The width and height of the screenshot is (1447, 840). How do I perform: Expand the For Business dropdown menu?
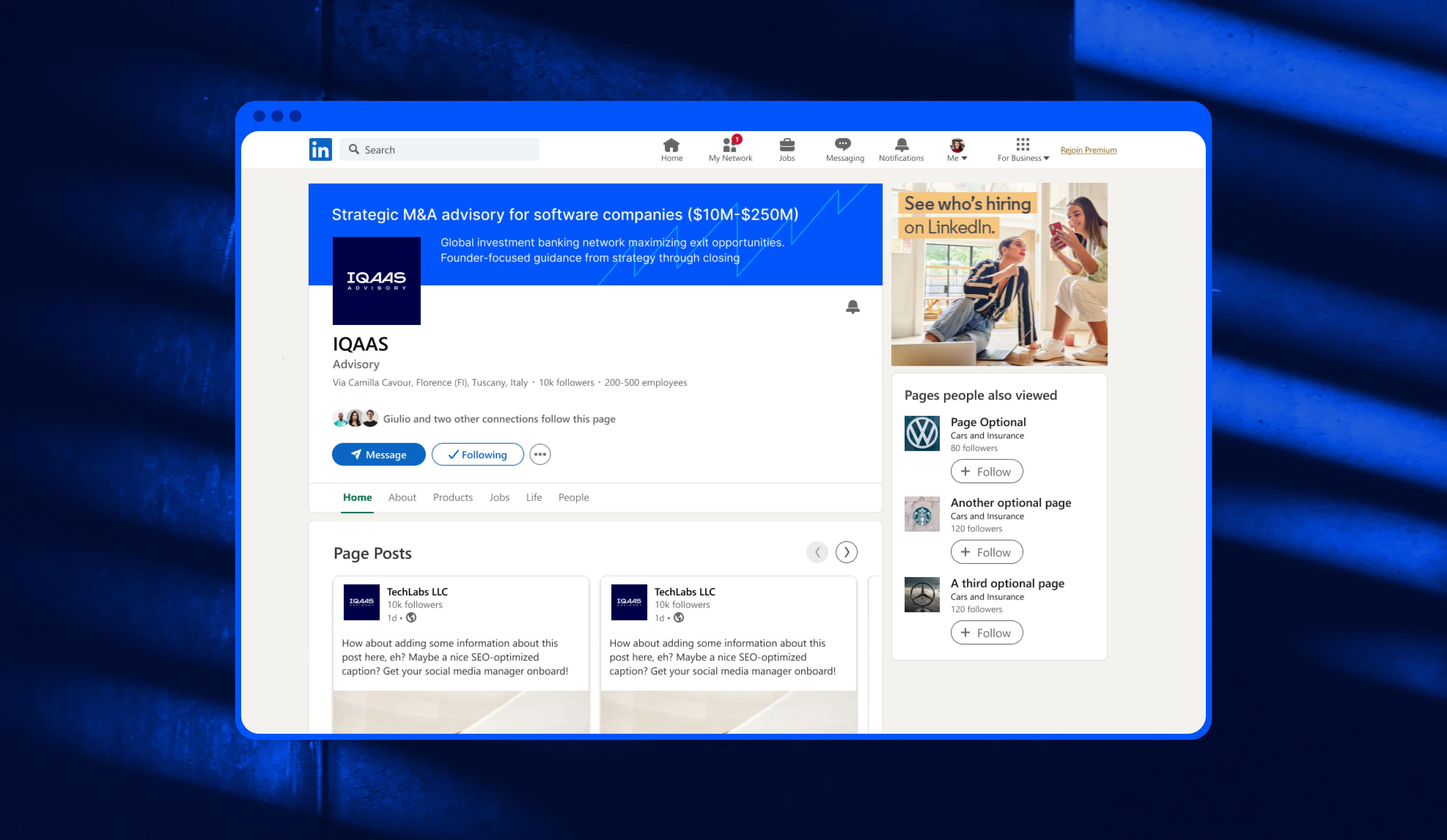(1023, 150)
